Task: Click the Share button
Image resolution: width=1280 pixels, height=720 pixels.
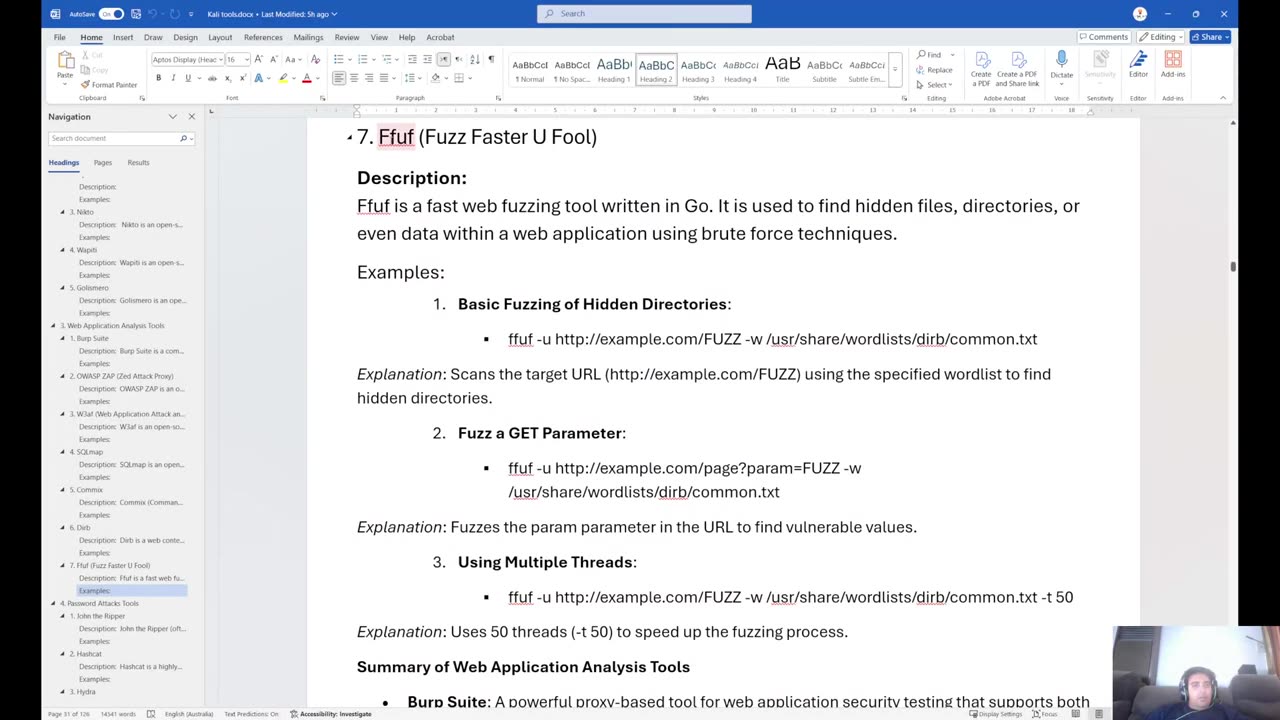Action: pyautogui.click(x=1210, y=37)
